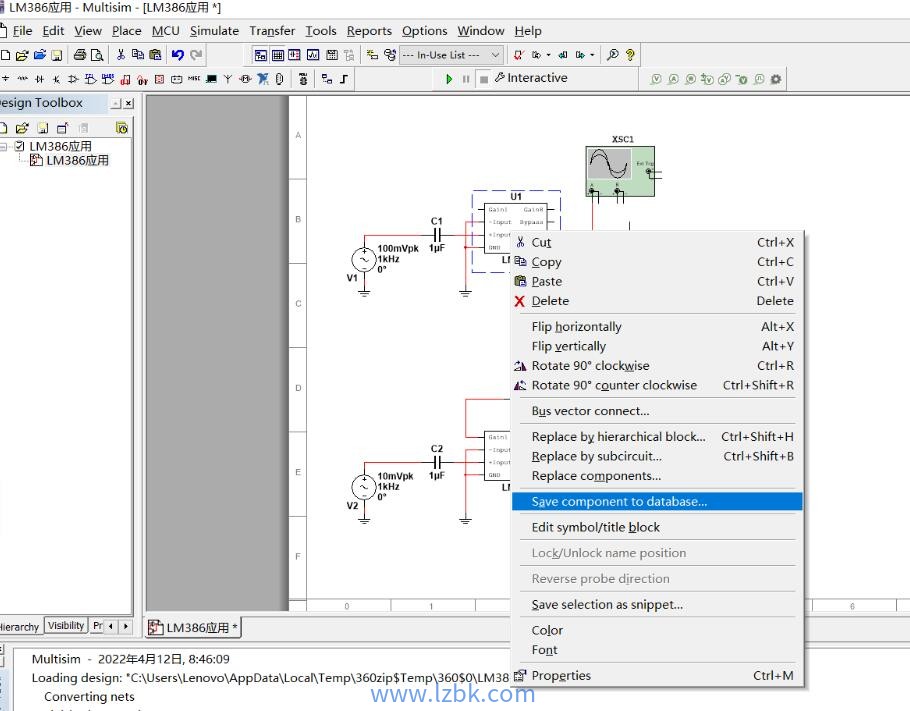Click the green Run simulation button
The image size is (910, 711).
click(449, 78)
